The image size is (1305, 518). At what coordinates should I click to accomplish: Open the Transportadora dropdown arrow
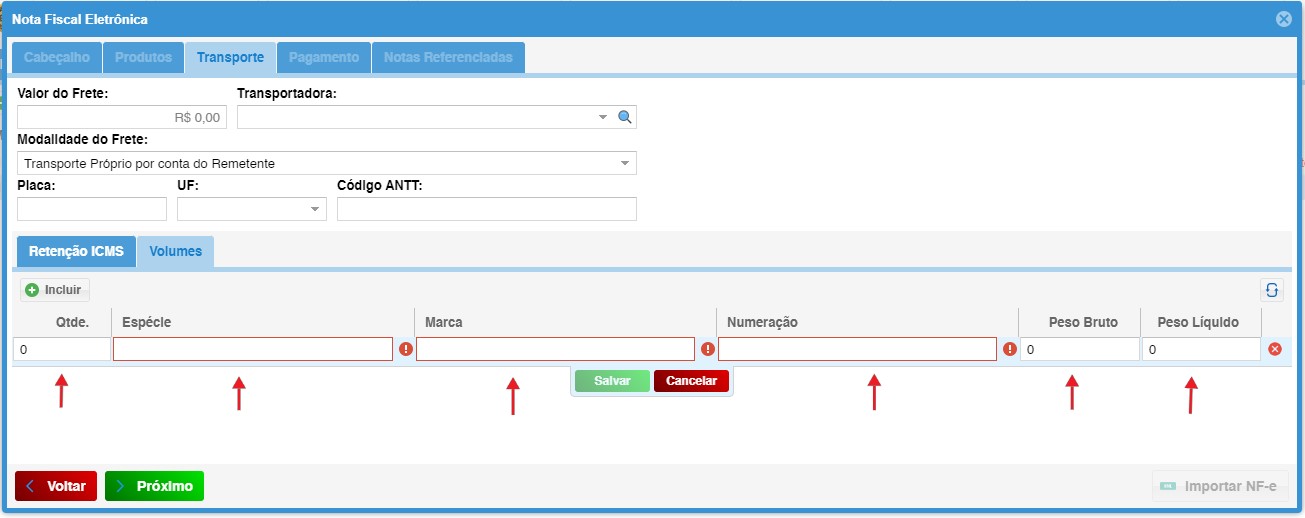(x=603, y=117)
